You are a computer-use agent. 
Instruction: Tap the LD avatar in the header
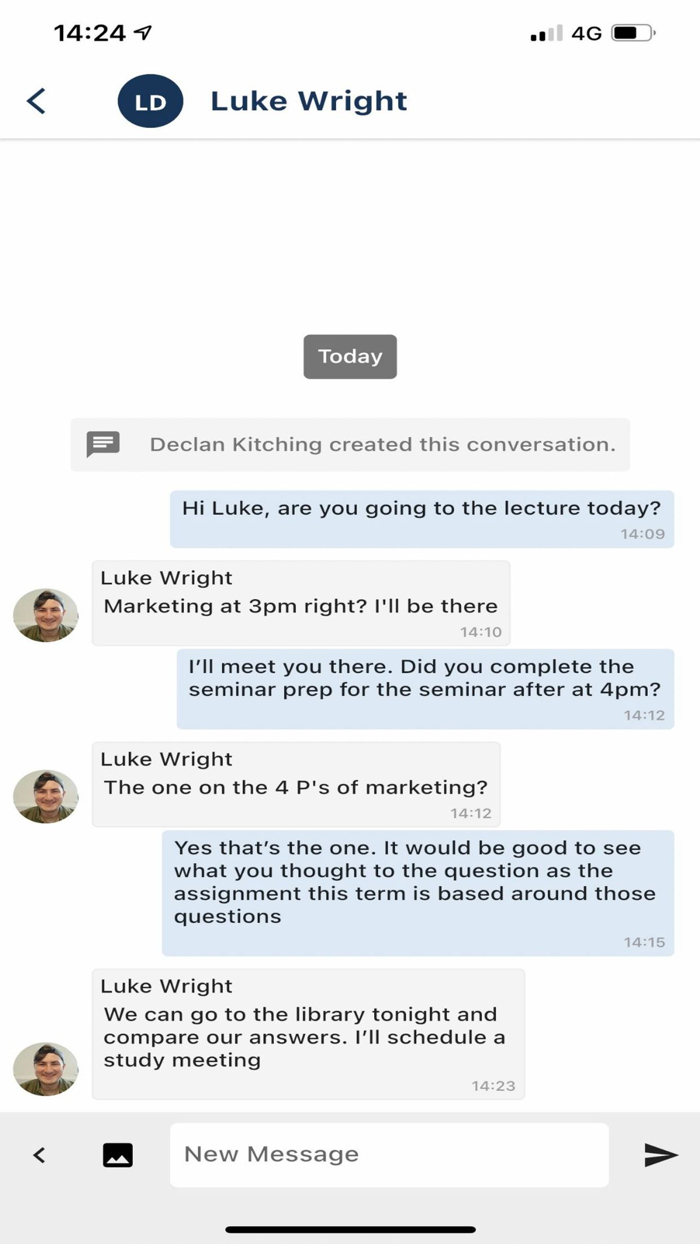tap(151, 100)
